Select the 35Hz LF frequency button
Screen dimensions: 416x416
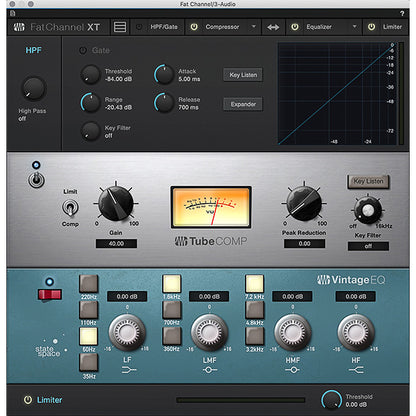click(89, 362)
